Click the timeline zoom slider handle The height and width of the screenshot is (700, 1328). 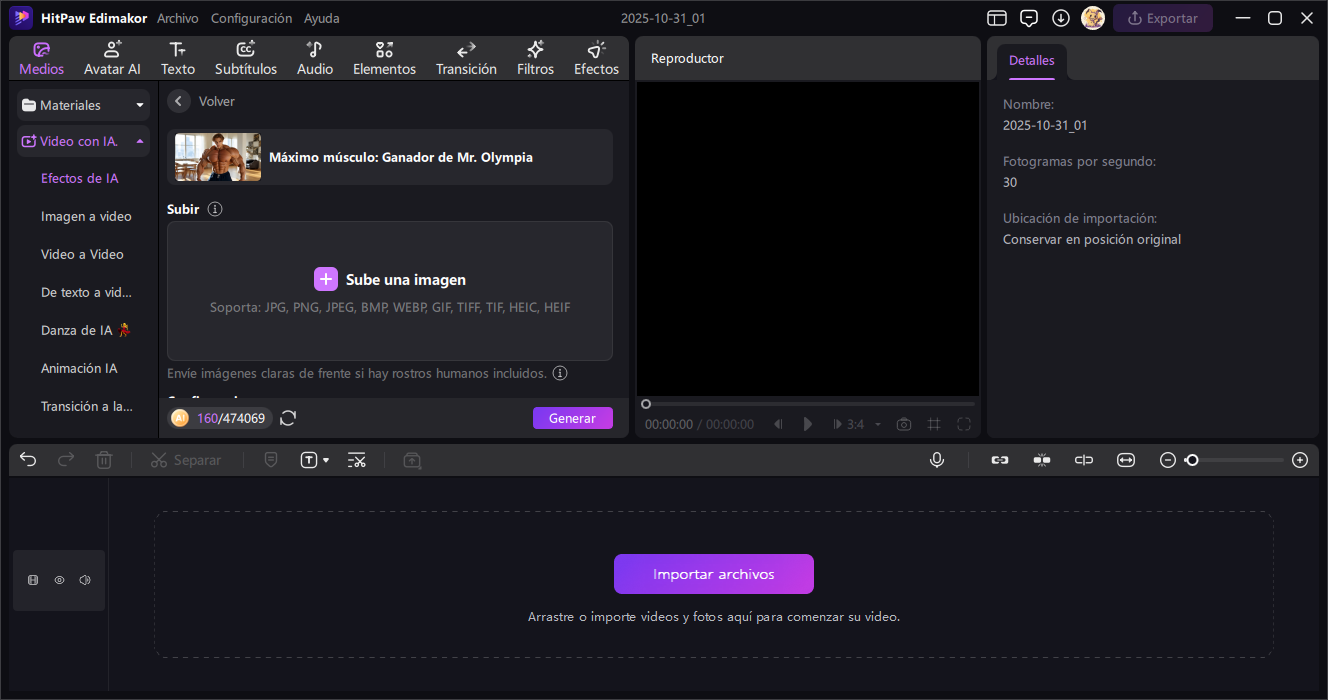(x=1192, y=460)
